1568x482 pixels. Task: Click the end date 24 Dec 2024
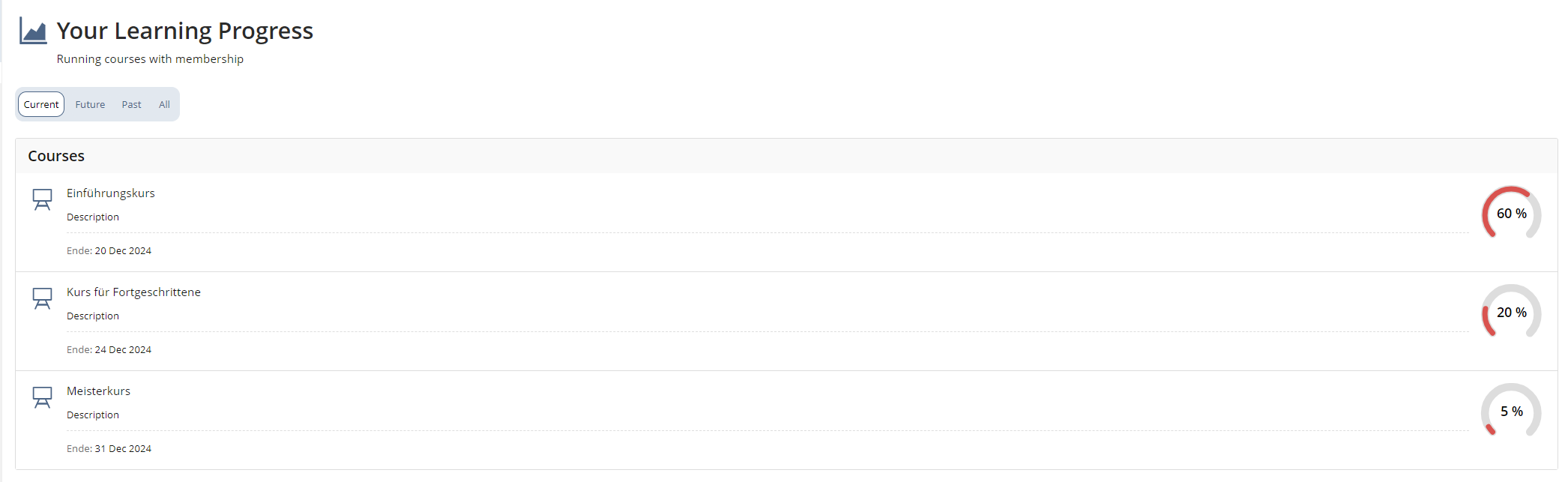pos(123,350)
